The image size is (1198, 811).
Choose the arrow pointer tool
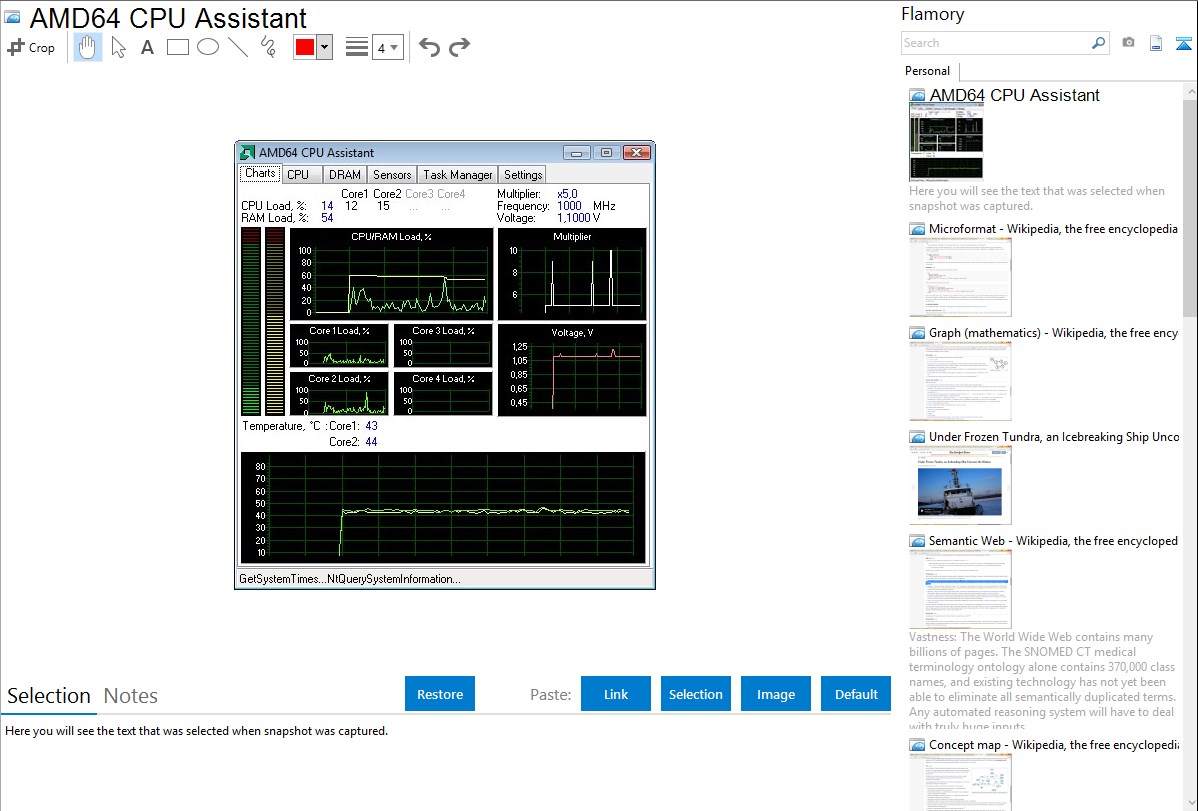118,47
